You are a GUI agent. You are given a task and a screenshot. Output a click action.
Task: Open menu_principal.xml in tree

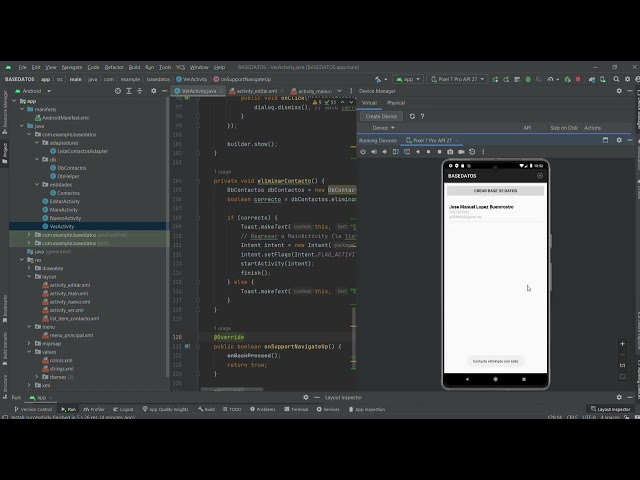67,335
